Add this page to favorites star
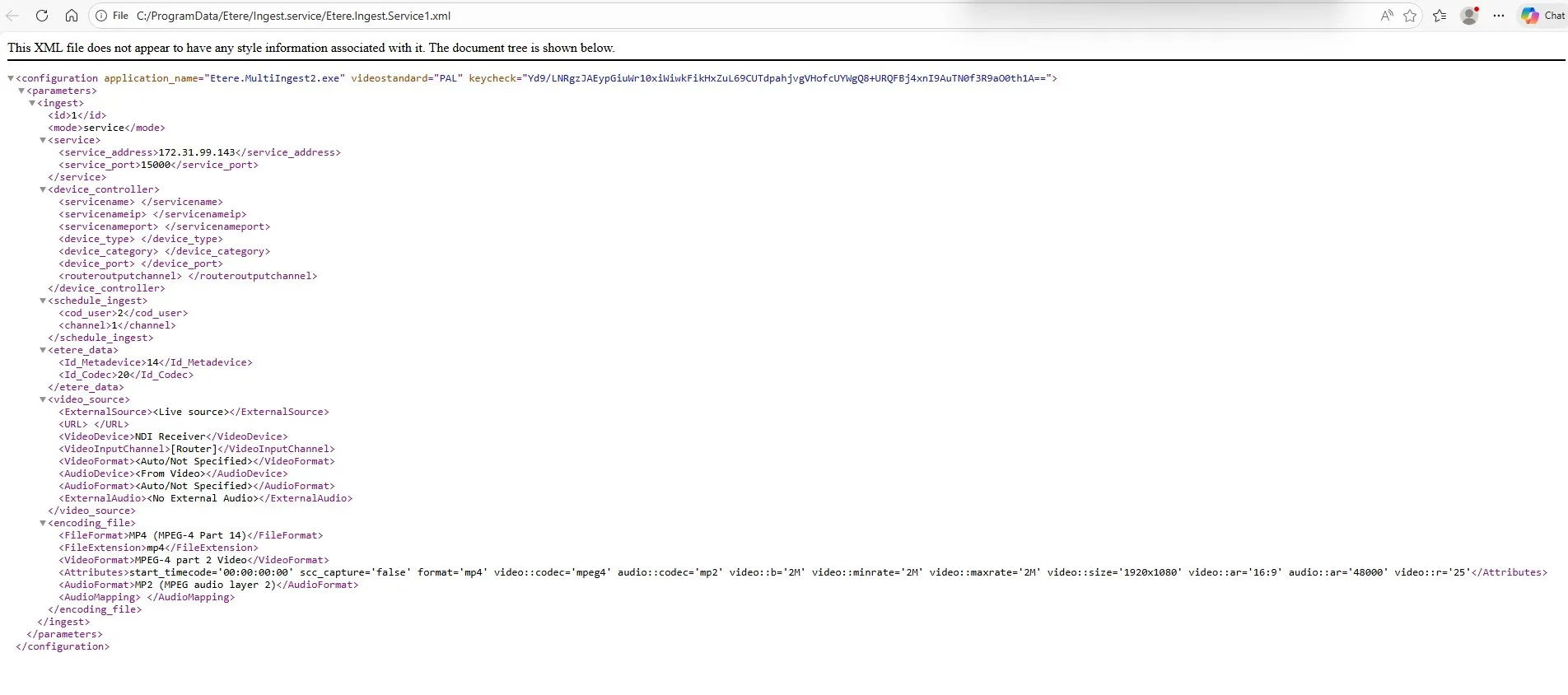The height and width of the screenshot is (695, 1568). (x=1410, y=16)
